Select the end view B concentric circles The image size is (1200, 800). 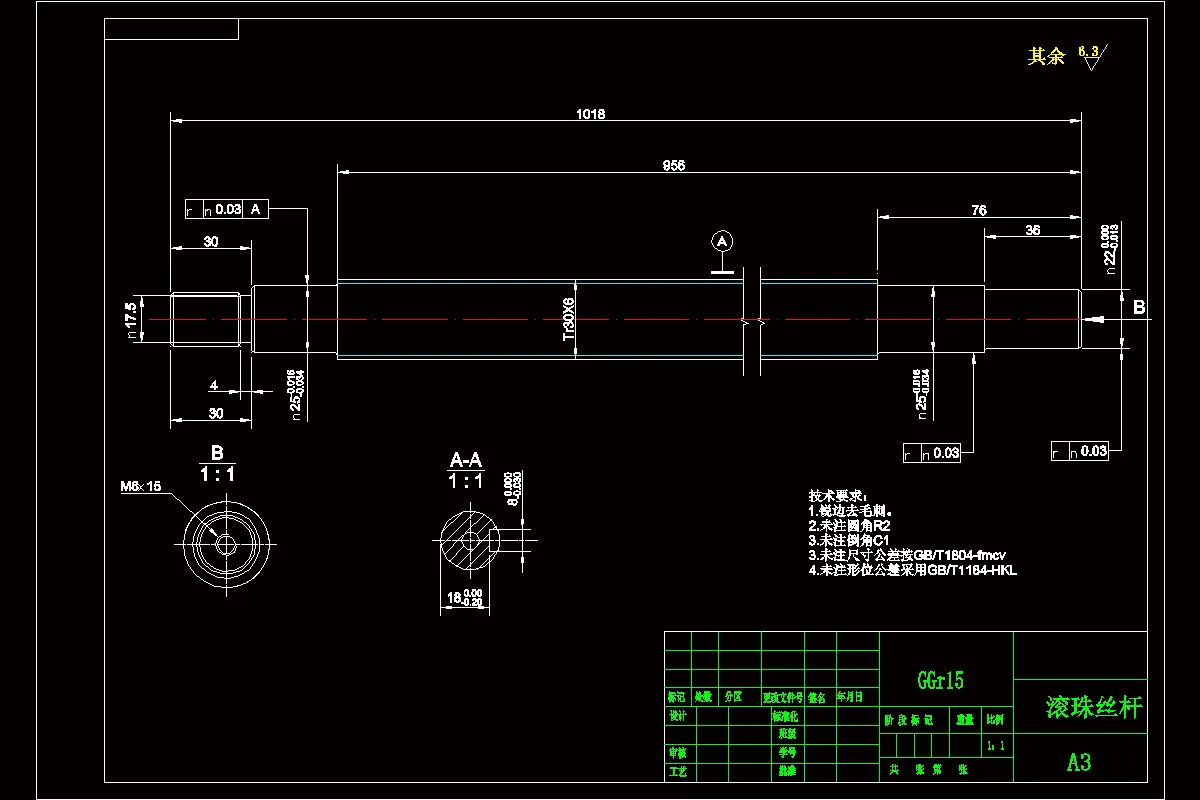[225, 545]
